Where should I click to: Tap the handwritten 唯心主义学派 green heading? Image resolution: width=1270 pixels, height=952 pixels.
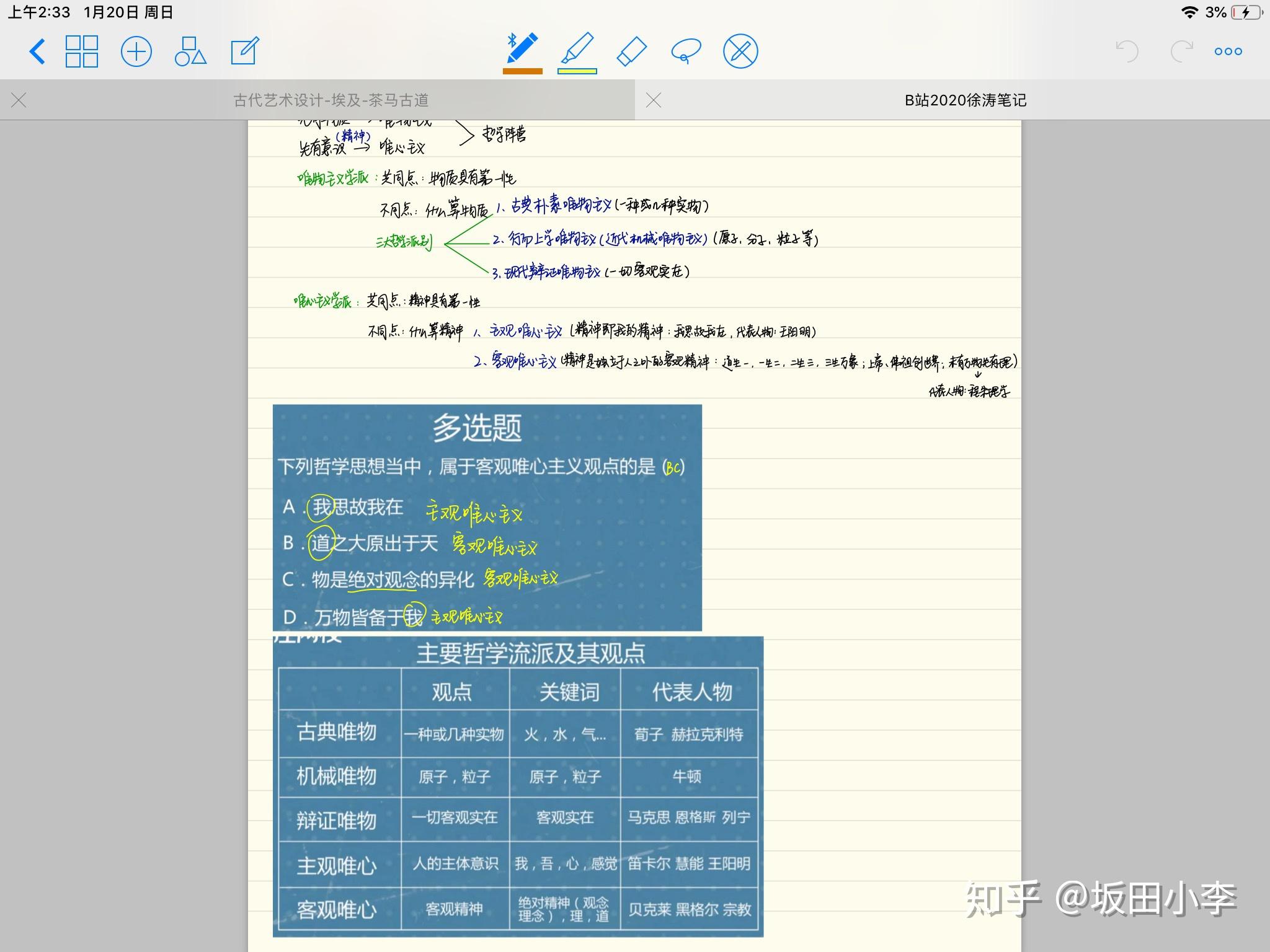(324, 302)
